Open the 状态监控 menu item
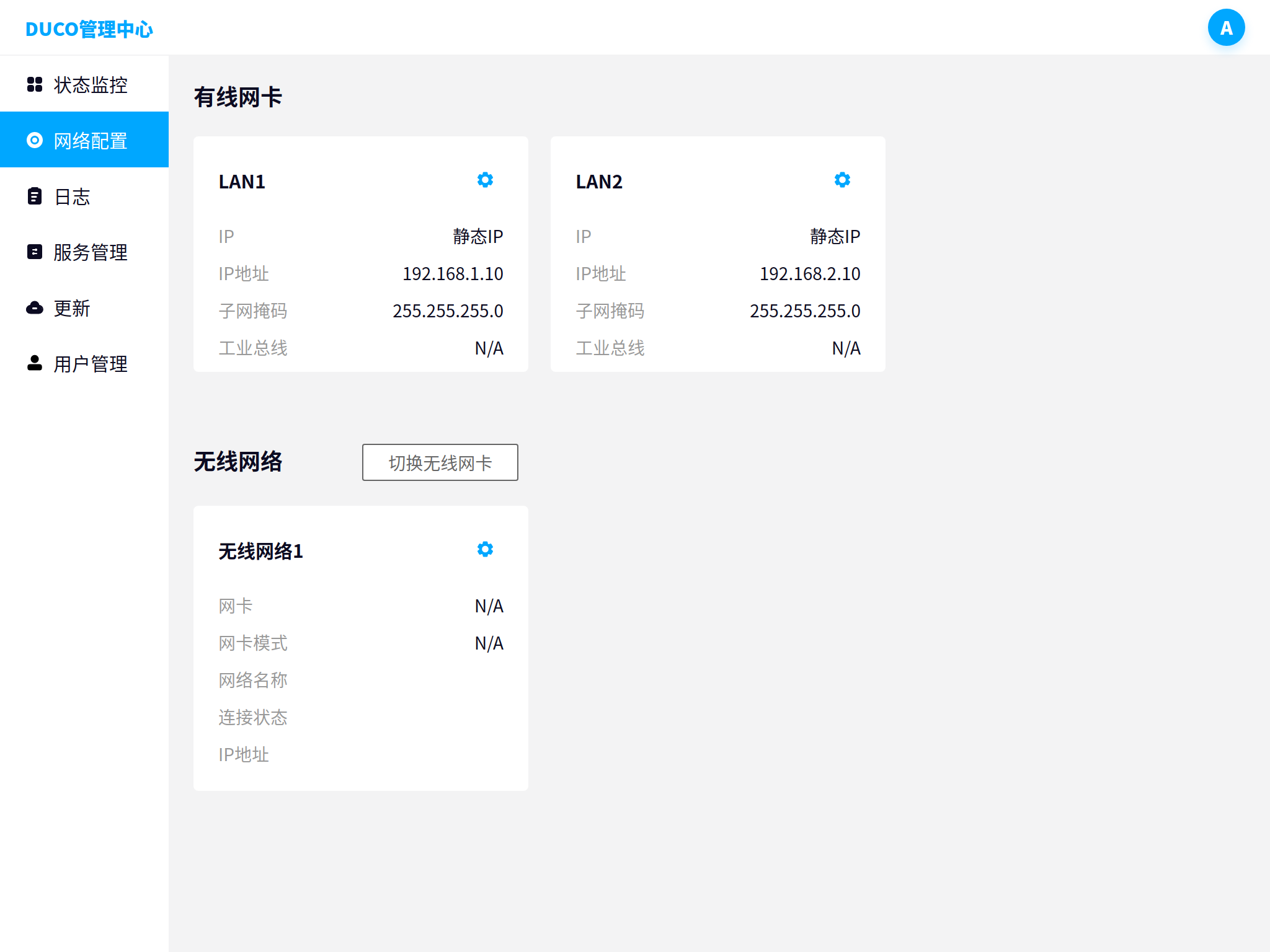Image resolution: width=1270 pixels, height=952 pixels. point(91,85)
